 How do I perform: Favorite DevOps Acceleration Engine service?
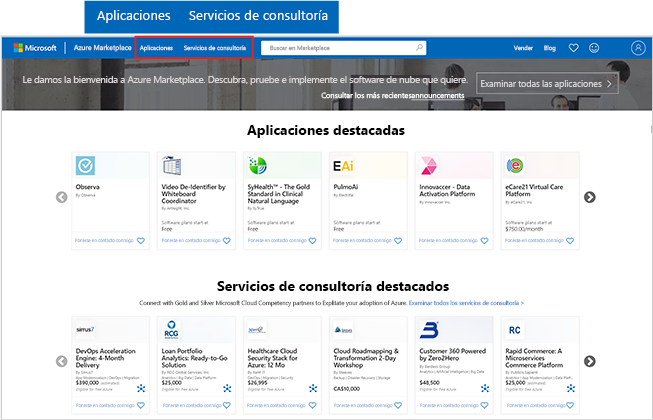click(141, 405)
